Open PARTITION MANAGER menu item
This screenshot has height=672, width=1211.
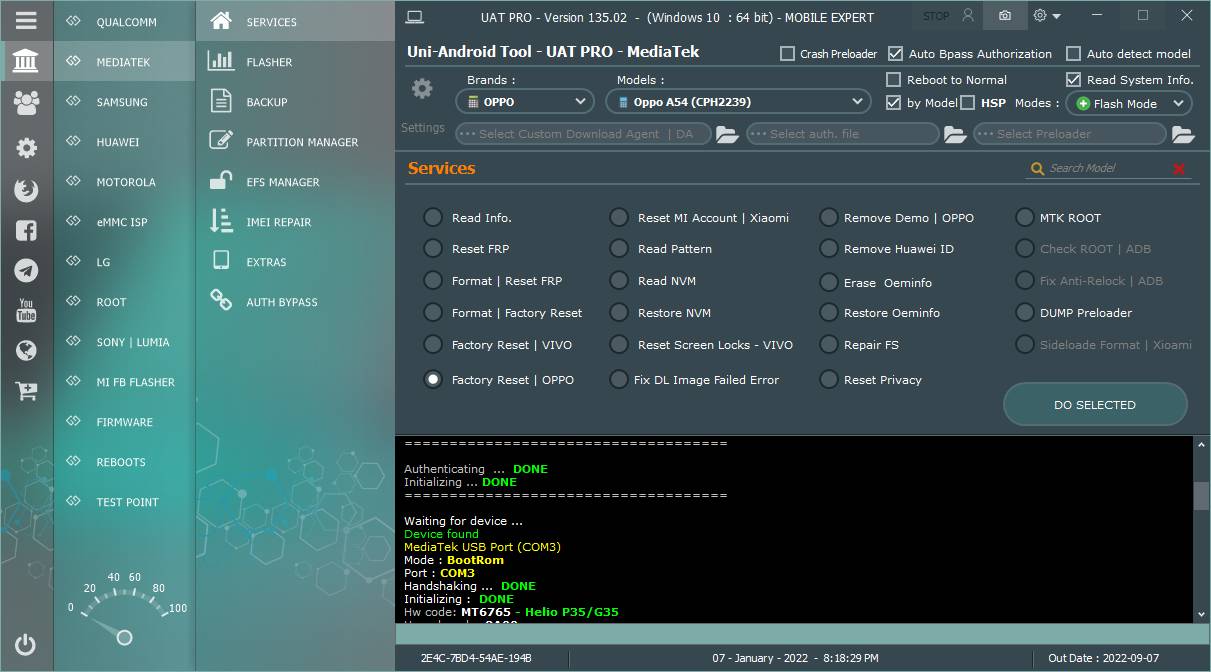point(296,142)
